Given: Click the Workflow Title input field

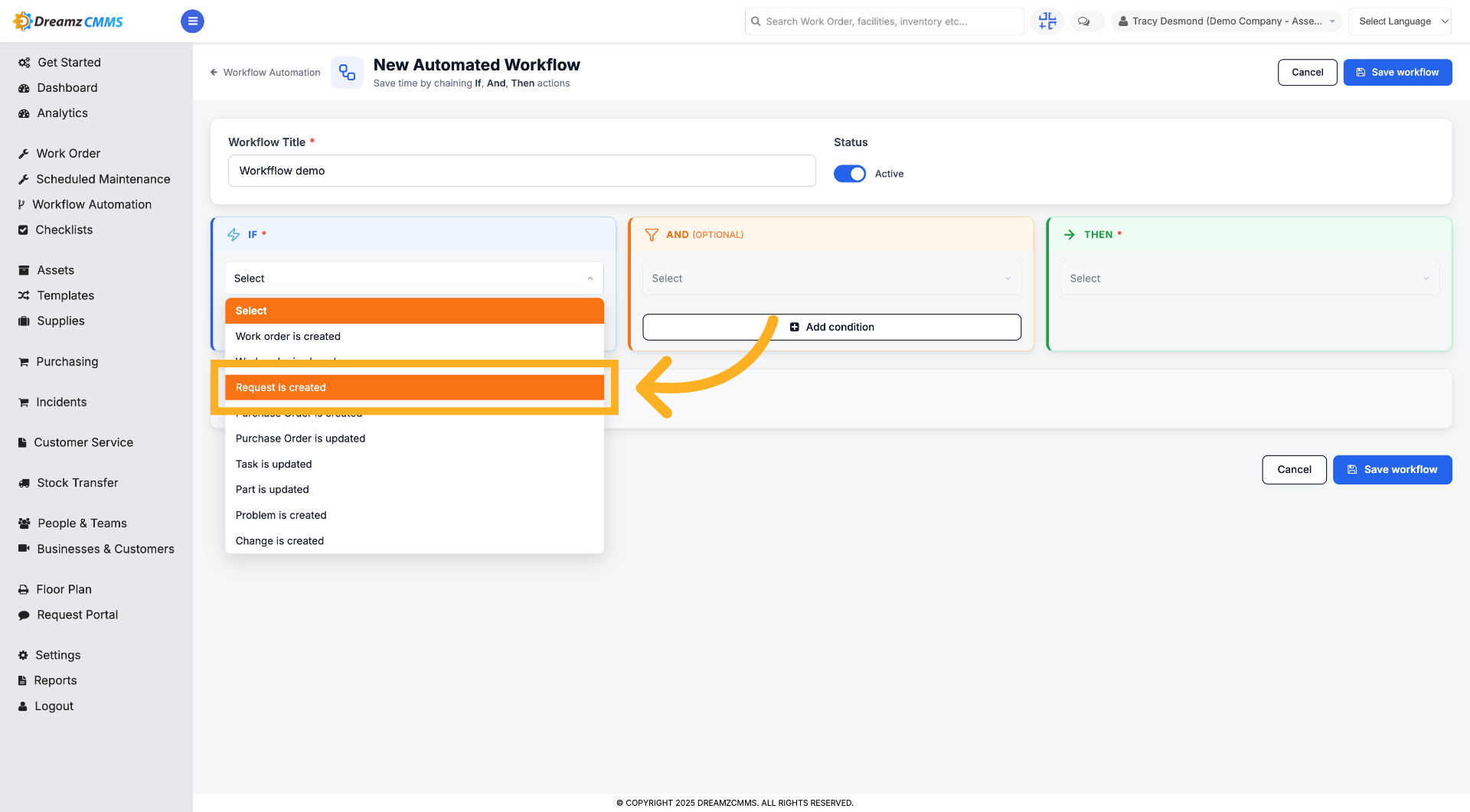Looking at the screenshot, I should click(x=522, y=171).
